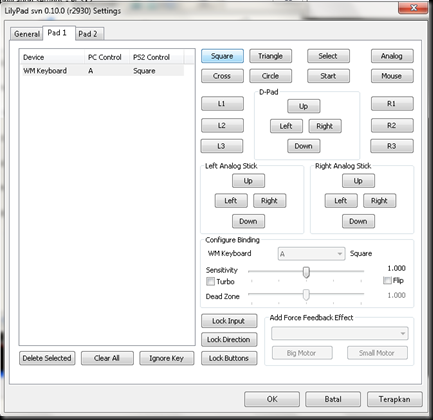Bind the R2 button

pos(392,126)
